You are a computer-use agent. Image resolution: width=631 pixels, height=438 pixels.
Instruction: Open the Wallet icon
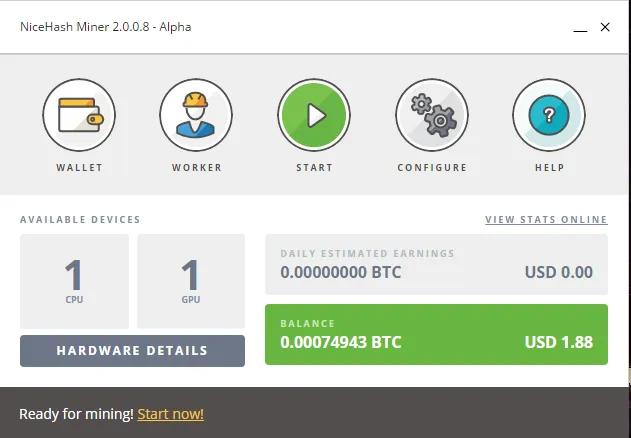pyautogui.click(x=79, y=115)
